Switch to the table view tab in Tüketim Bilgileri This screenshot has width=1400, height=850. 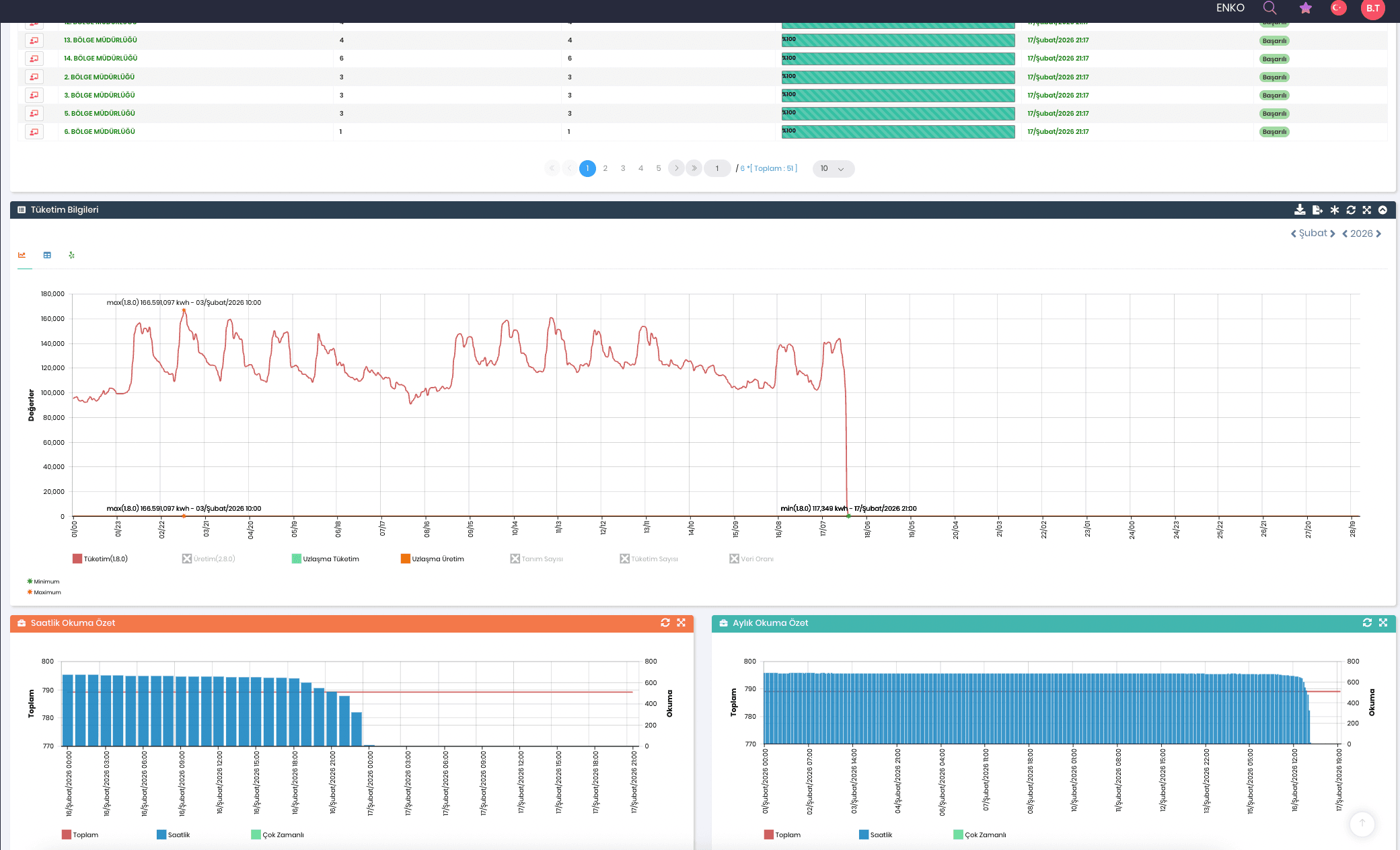pos(46,255)
